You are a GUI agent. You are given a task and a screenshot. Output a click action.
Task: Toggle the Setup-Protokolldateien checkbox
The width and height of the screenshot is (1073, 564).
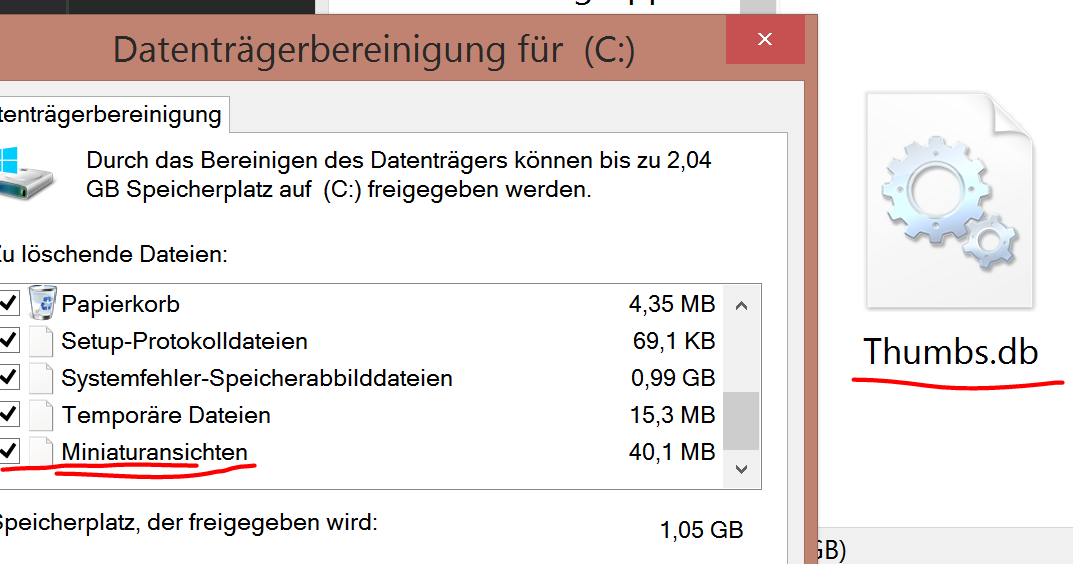9,341
